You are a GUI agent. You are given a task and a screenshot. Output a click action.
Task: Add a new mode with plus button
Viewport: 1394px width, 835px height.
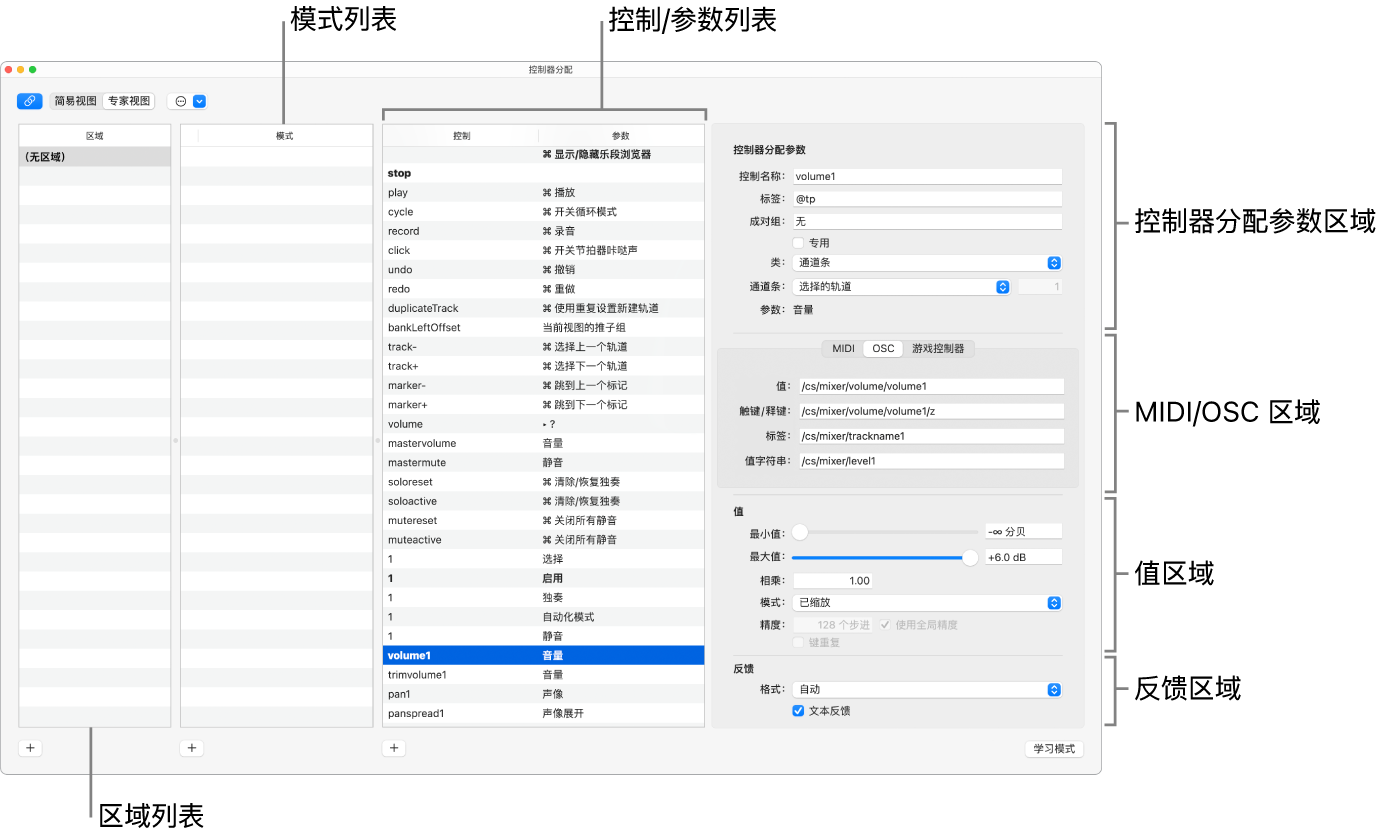coord(193,748)
